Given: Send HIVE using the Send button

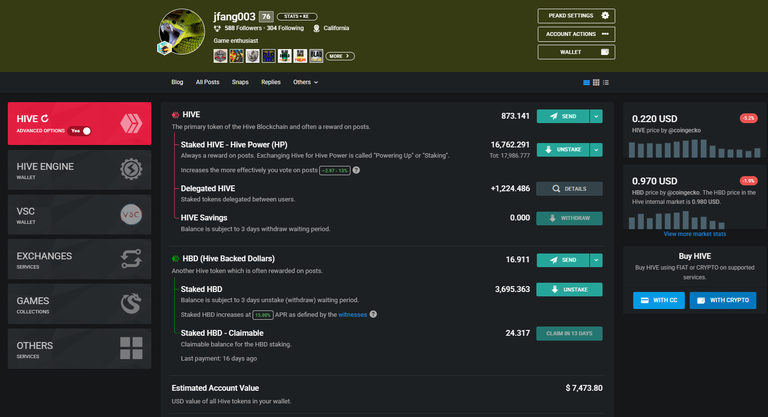Looking at the screenshot, I should coord(563,117).
